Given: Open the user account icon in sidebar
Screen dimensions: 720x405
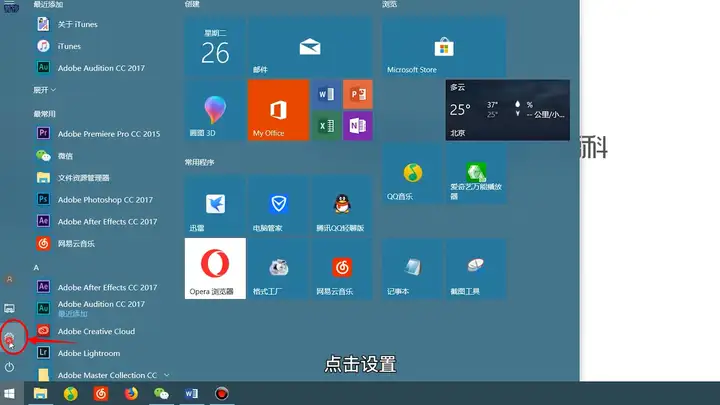Looking at the screenshot, I should [9, 279].
